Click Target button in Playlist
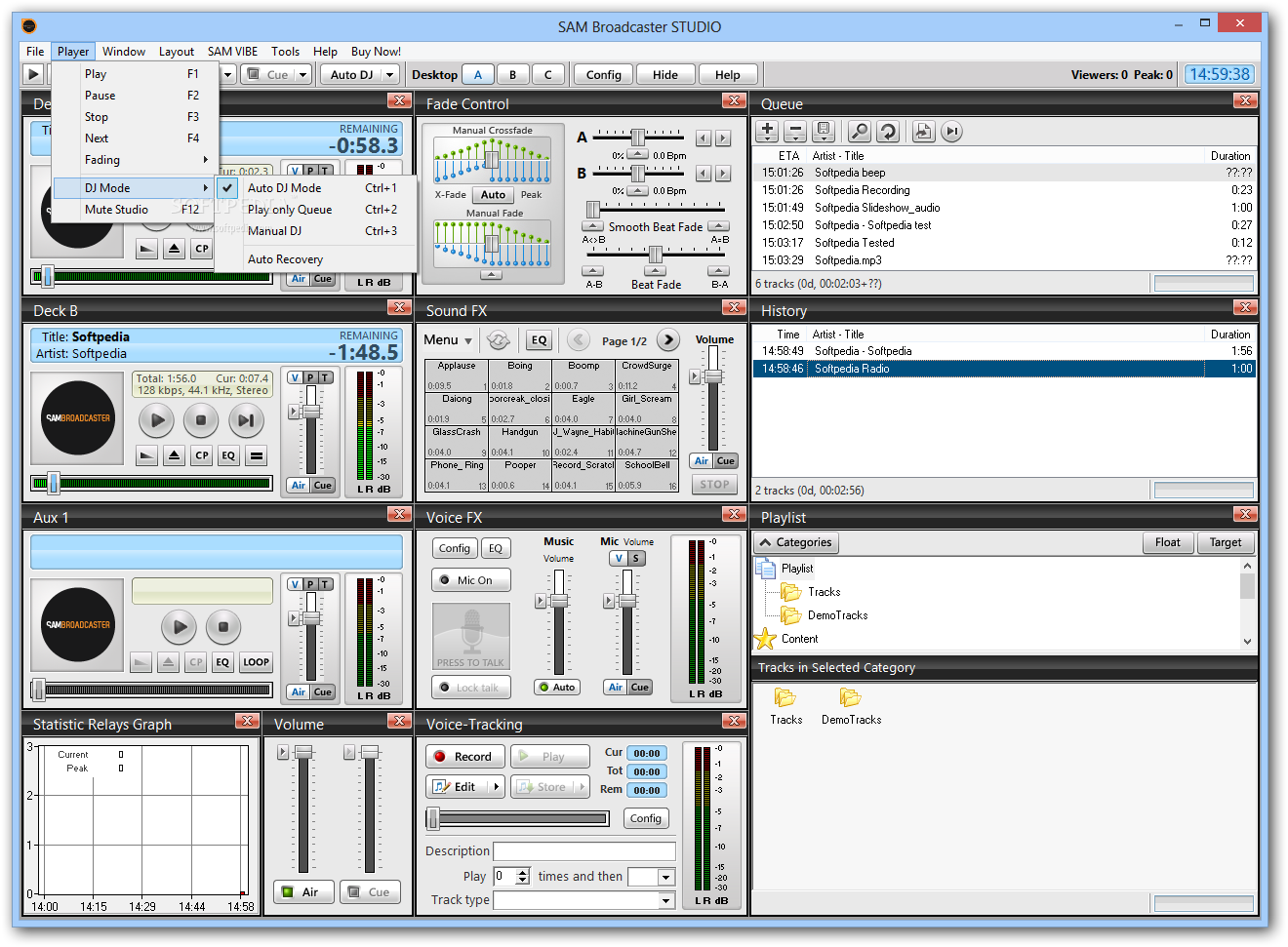This screenshot has width=1288, height=947. tap(1226, 542)
